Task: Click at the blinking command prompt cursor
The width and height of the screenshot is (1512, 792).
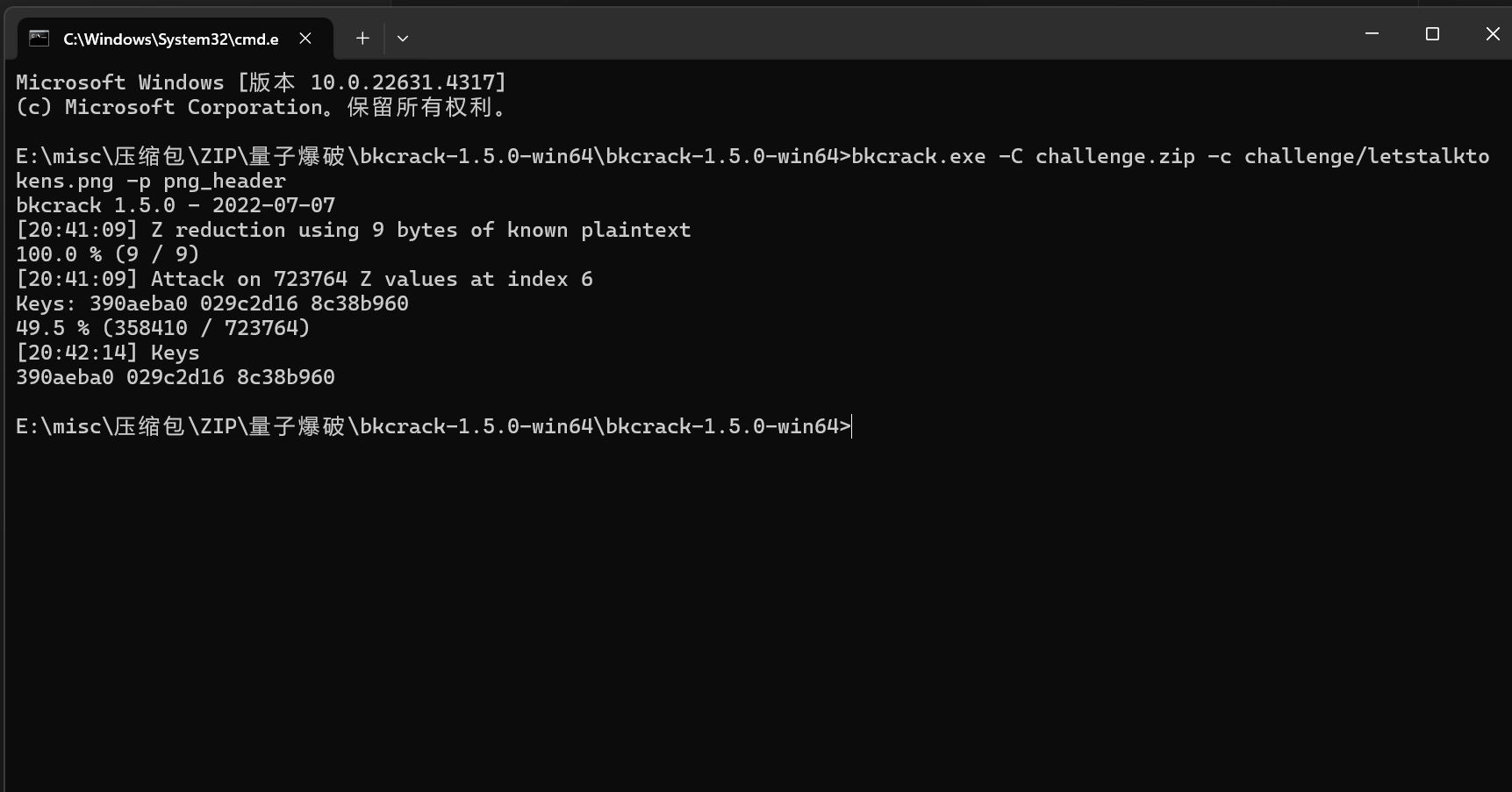Action: coord(852,426)
